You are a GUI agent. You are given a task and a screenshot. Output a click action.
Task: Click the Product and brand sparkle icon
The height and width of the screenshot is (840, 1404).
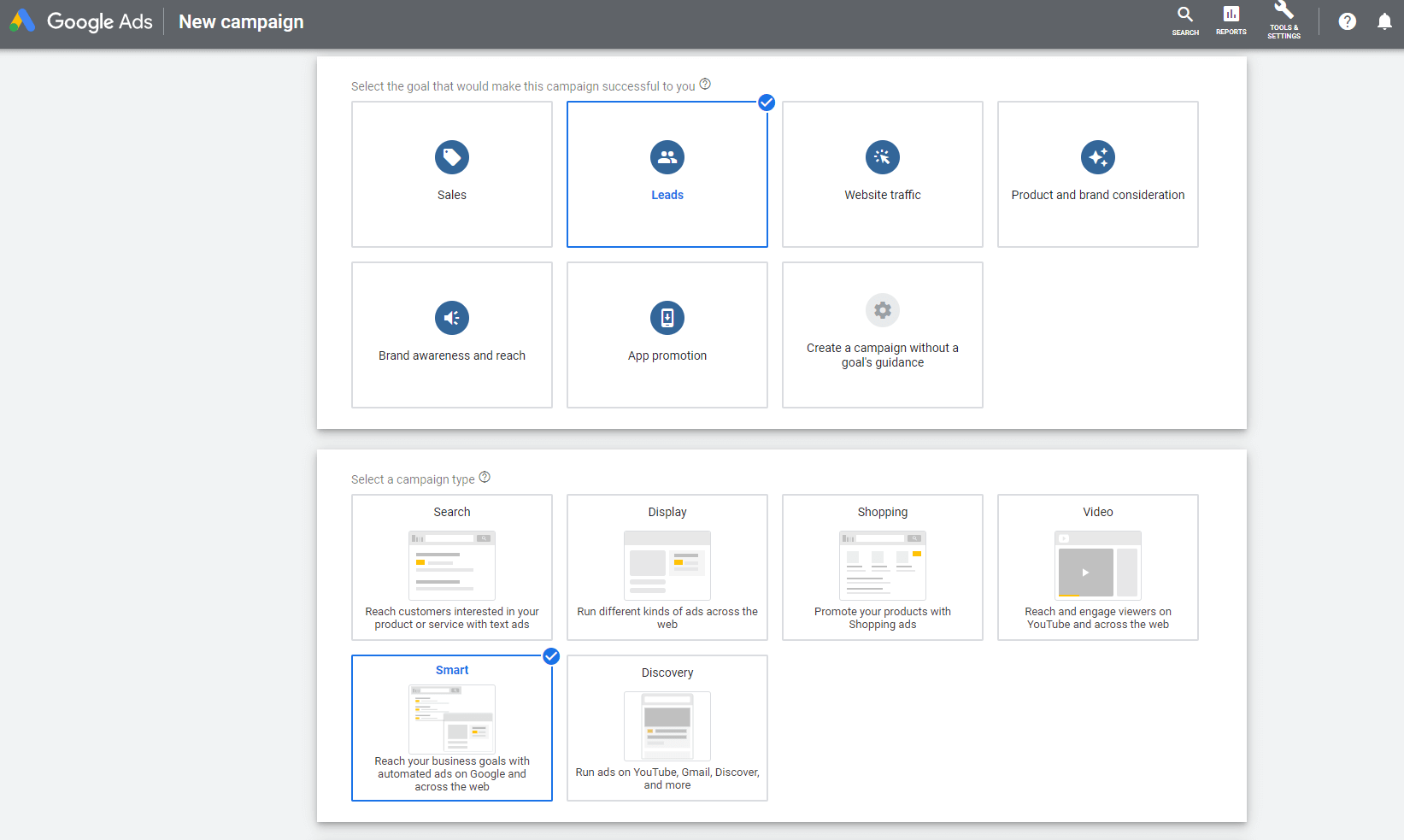[1098, 157]
